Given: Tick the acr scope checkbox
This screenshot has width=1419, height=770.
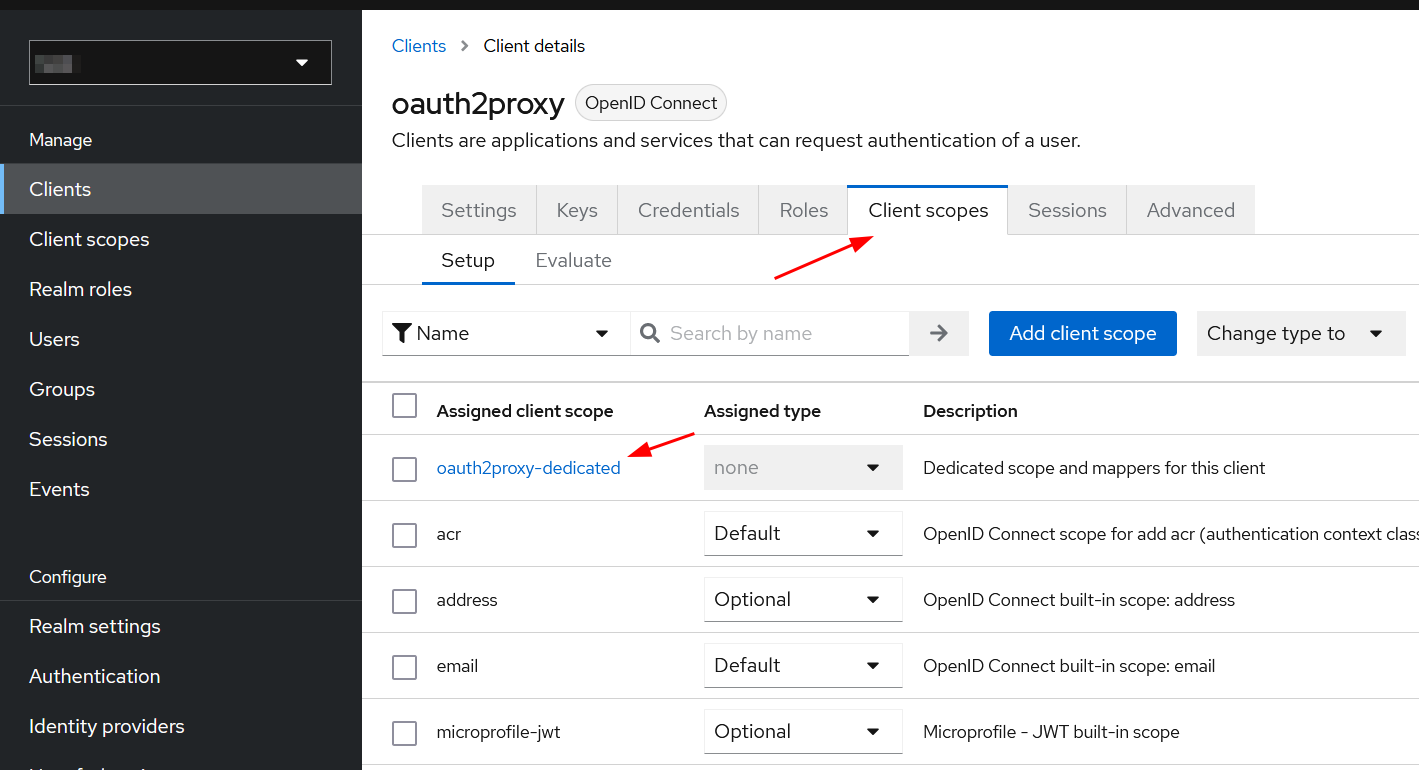Looking at the screenshot, I should click(404, 535).
